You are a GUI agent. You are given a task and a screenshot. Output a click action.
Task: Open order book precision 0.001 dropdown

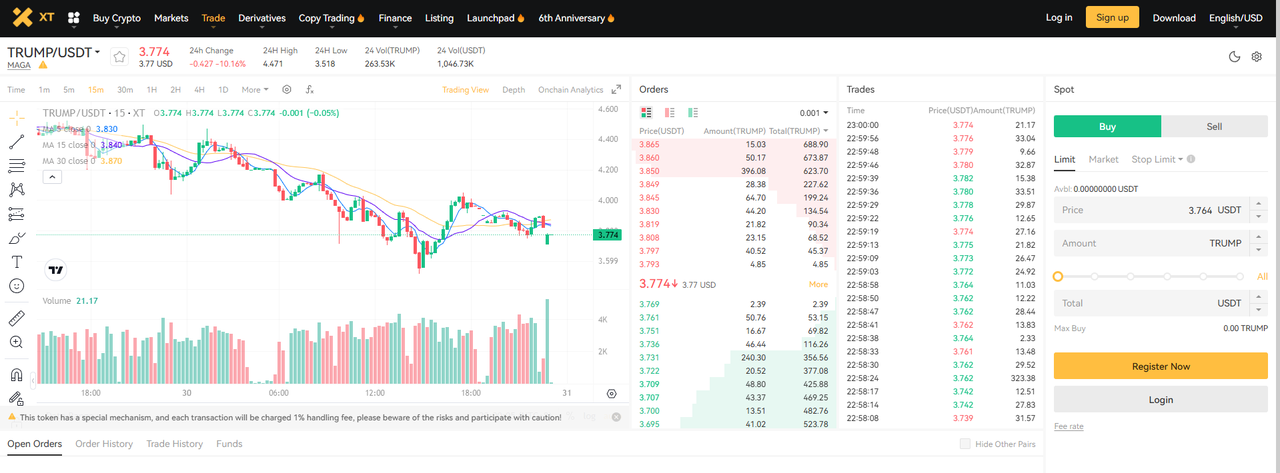pos(814,114)
